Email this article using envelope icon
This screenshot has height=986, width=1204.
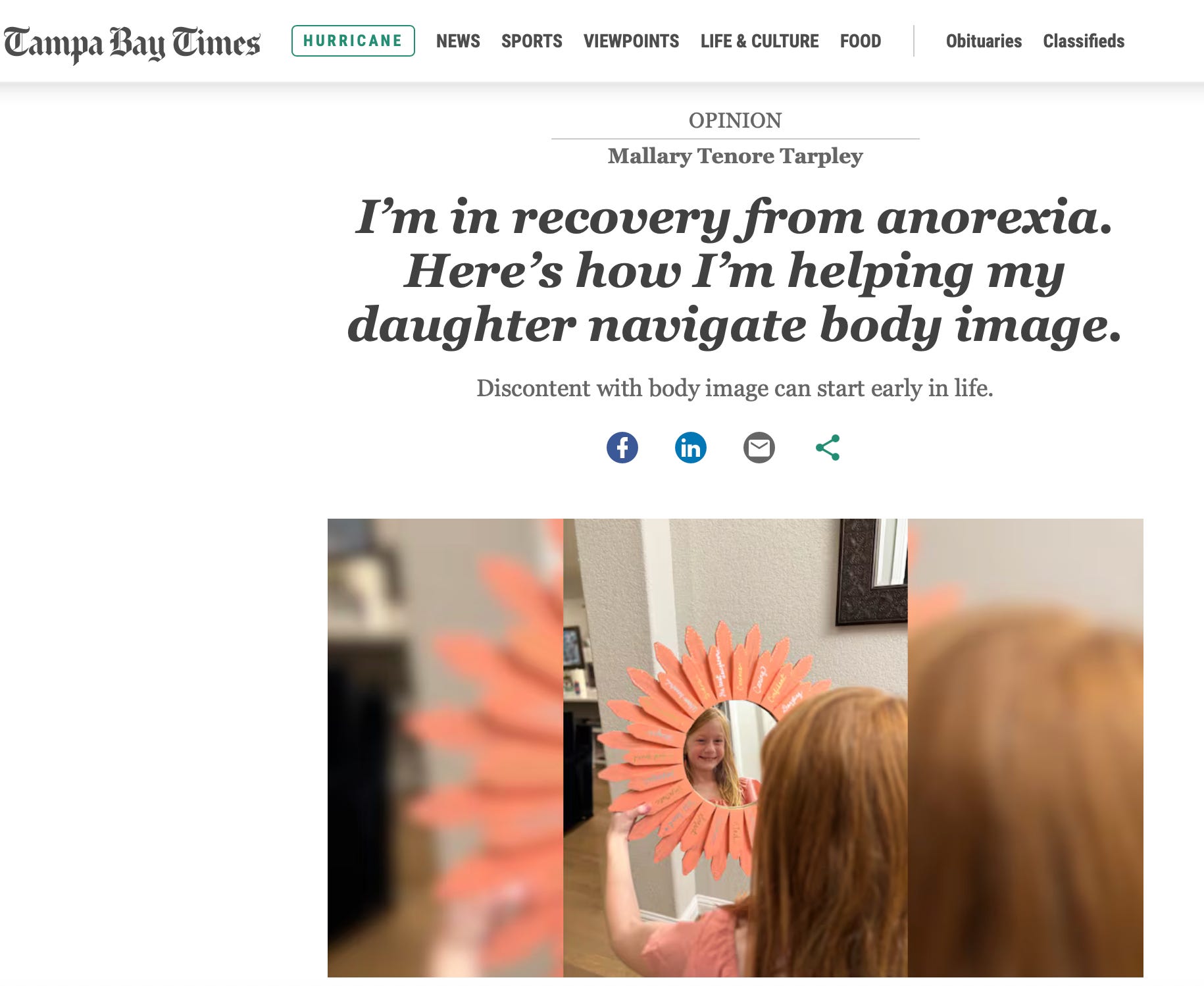pyautogui.click(x=759, y=448)
